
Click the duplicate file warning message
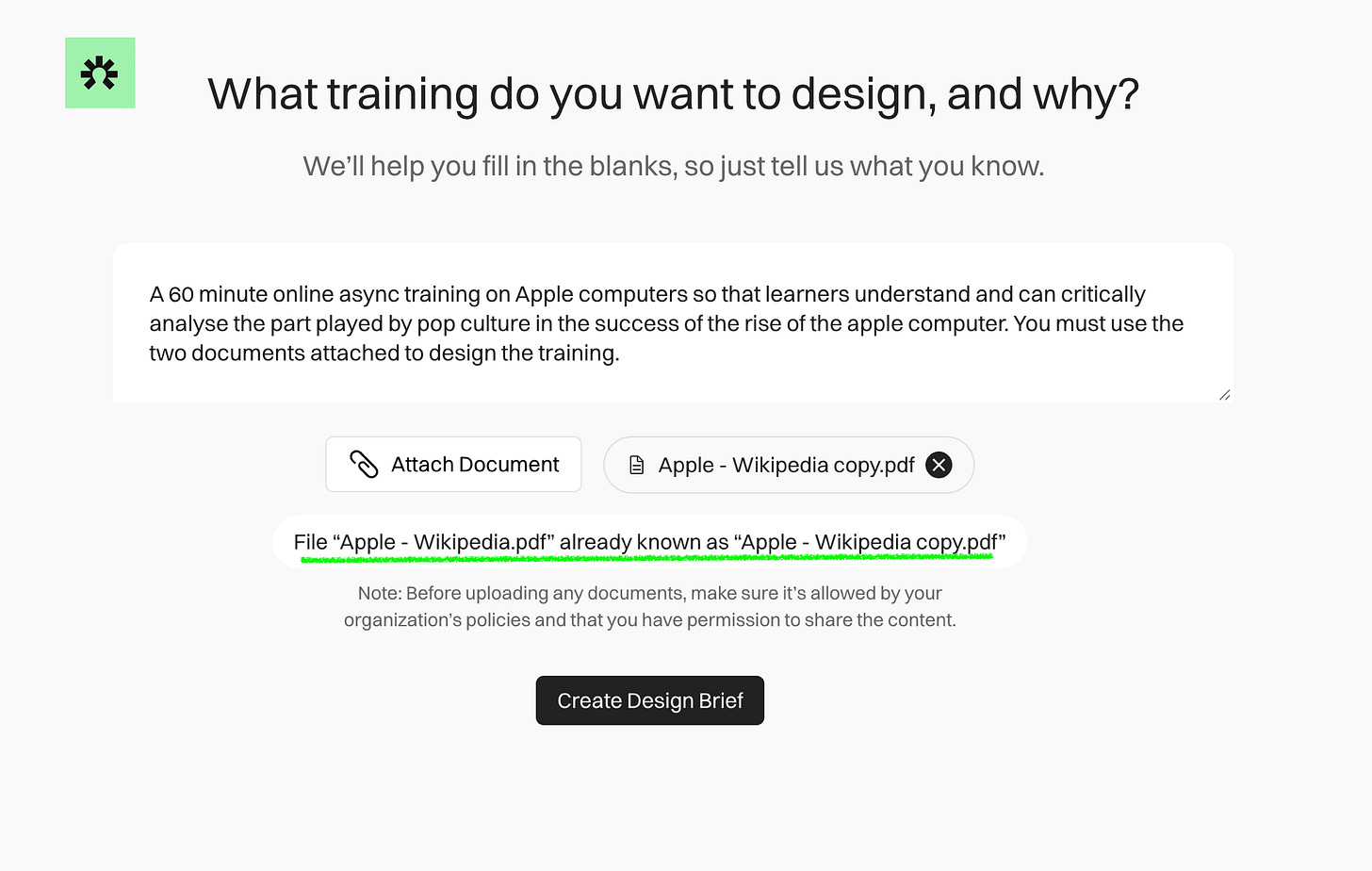650,542
